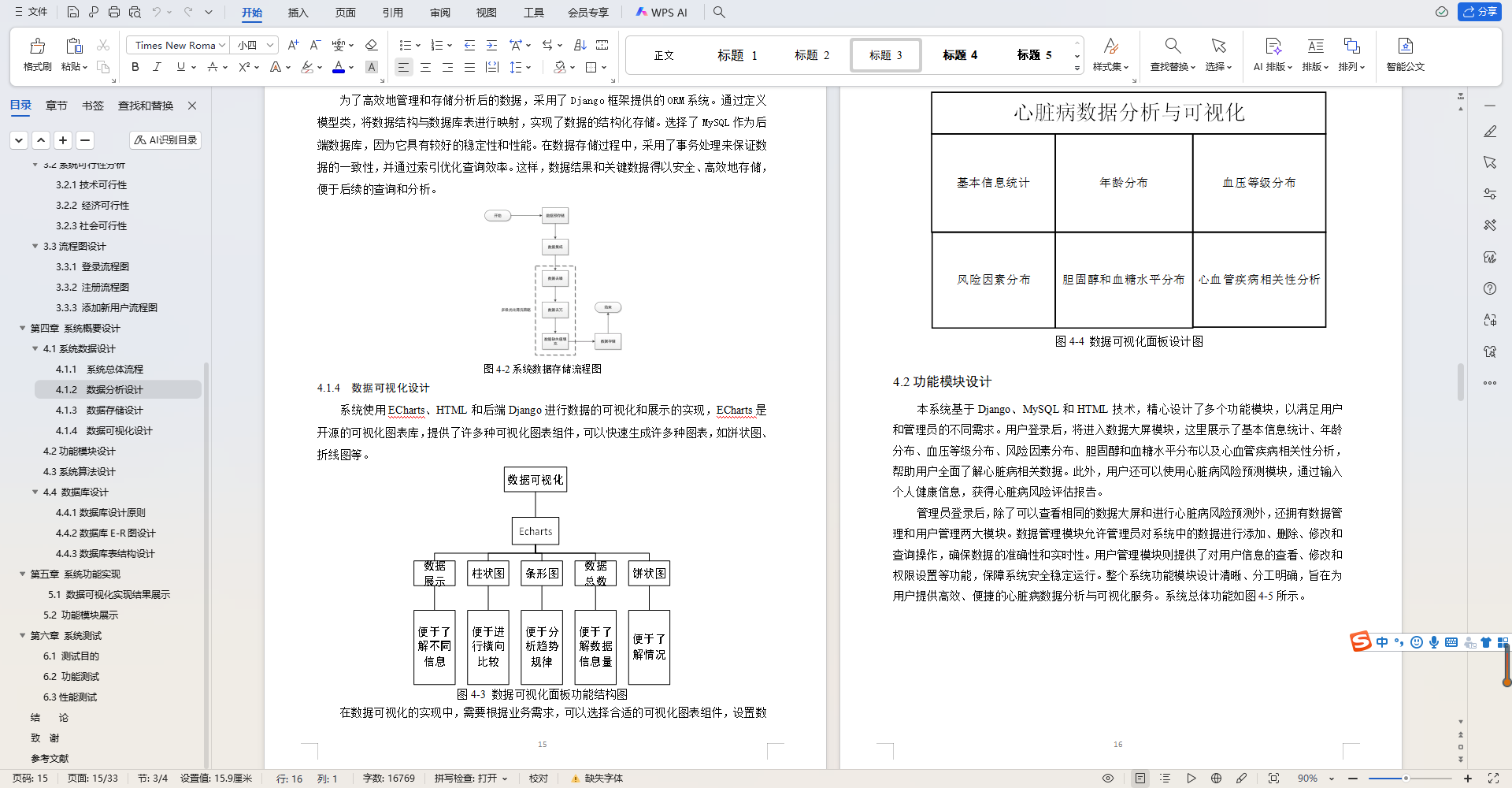Open the 审阅 (Review) ribbon tab
The image size is (1512, 788).
[440, 12]
